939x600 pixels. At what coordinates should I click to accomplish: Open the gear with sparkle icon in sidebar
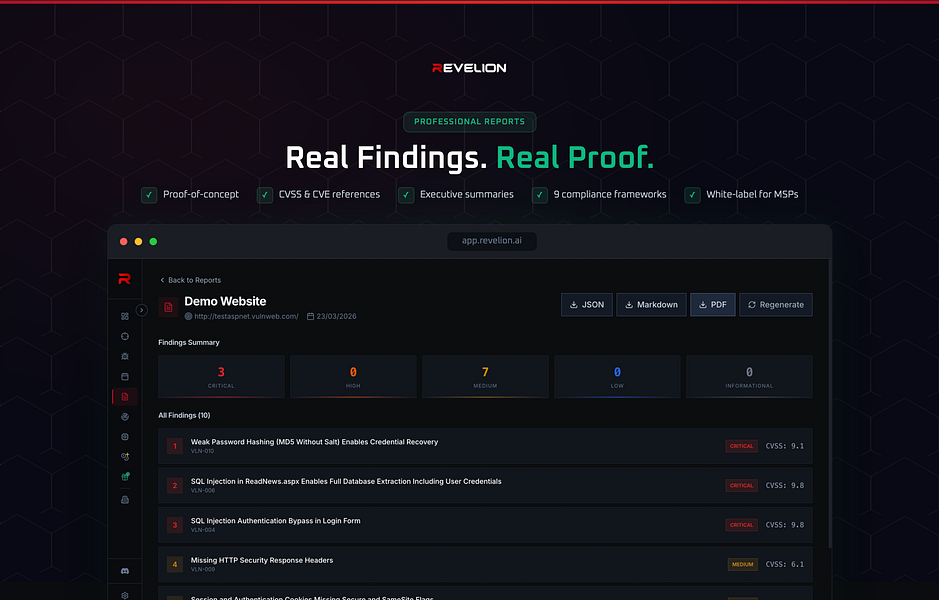[125, 456]
